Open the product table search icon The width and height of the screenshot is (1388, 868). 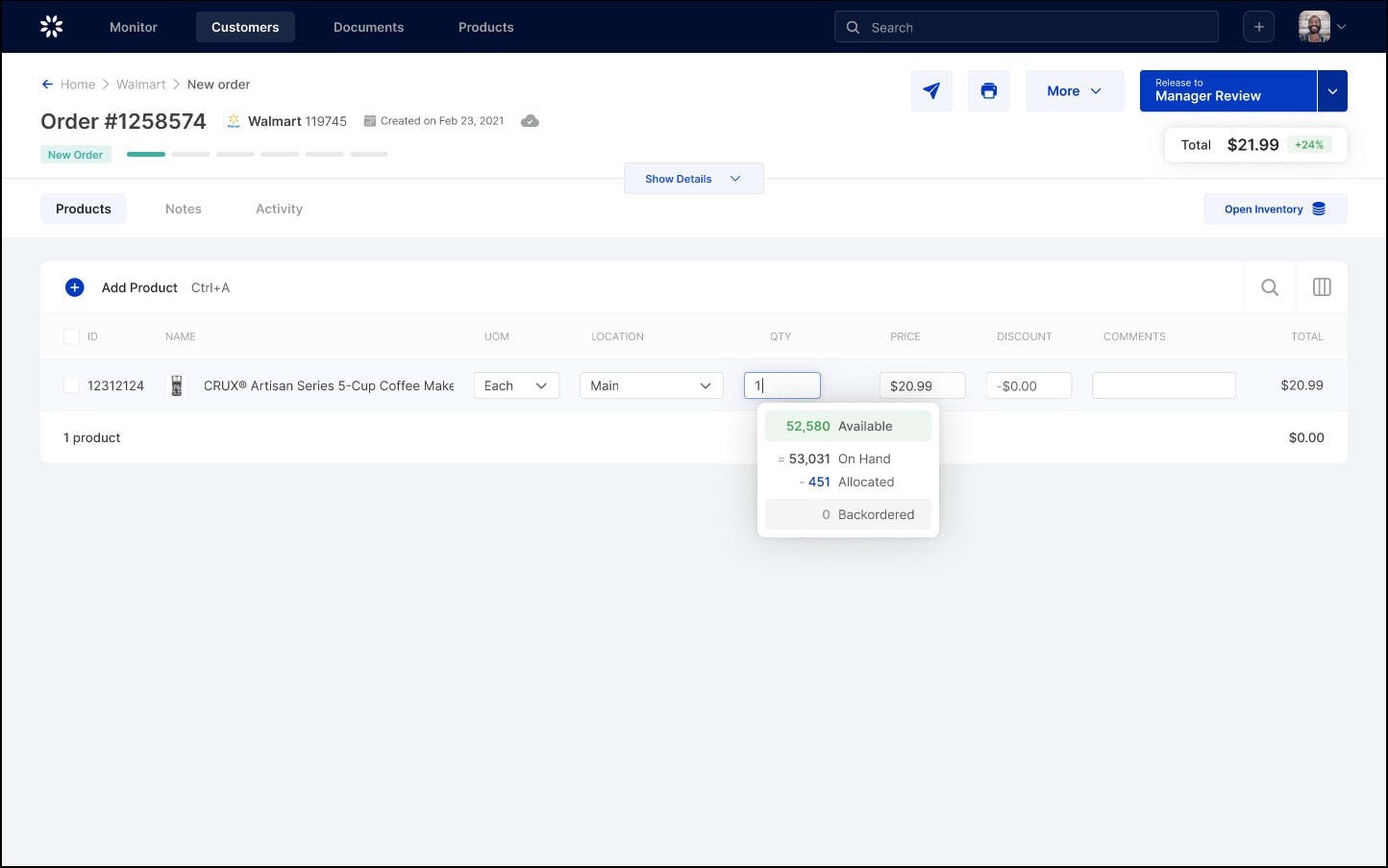tap(1269, 287)
